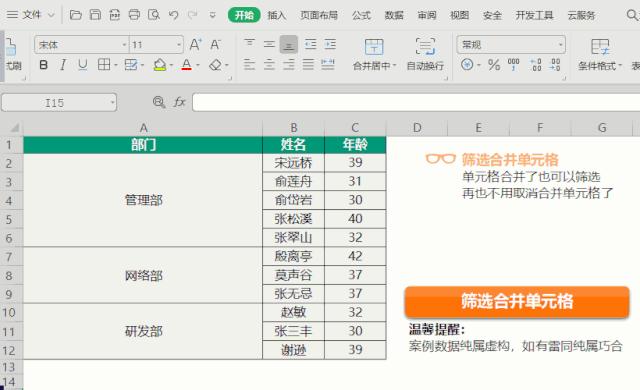This screenshot has height=390, width=640.
Task: Click the open folder icon
Action: point(76,15)
